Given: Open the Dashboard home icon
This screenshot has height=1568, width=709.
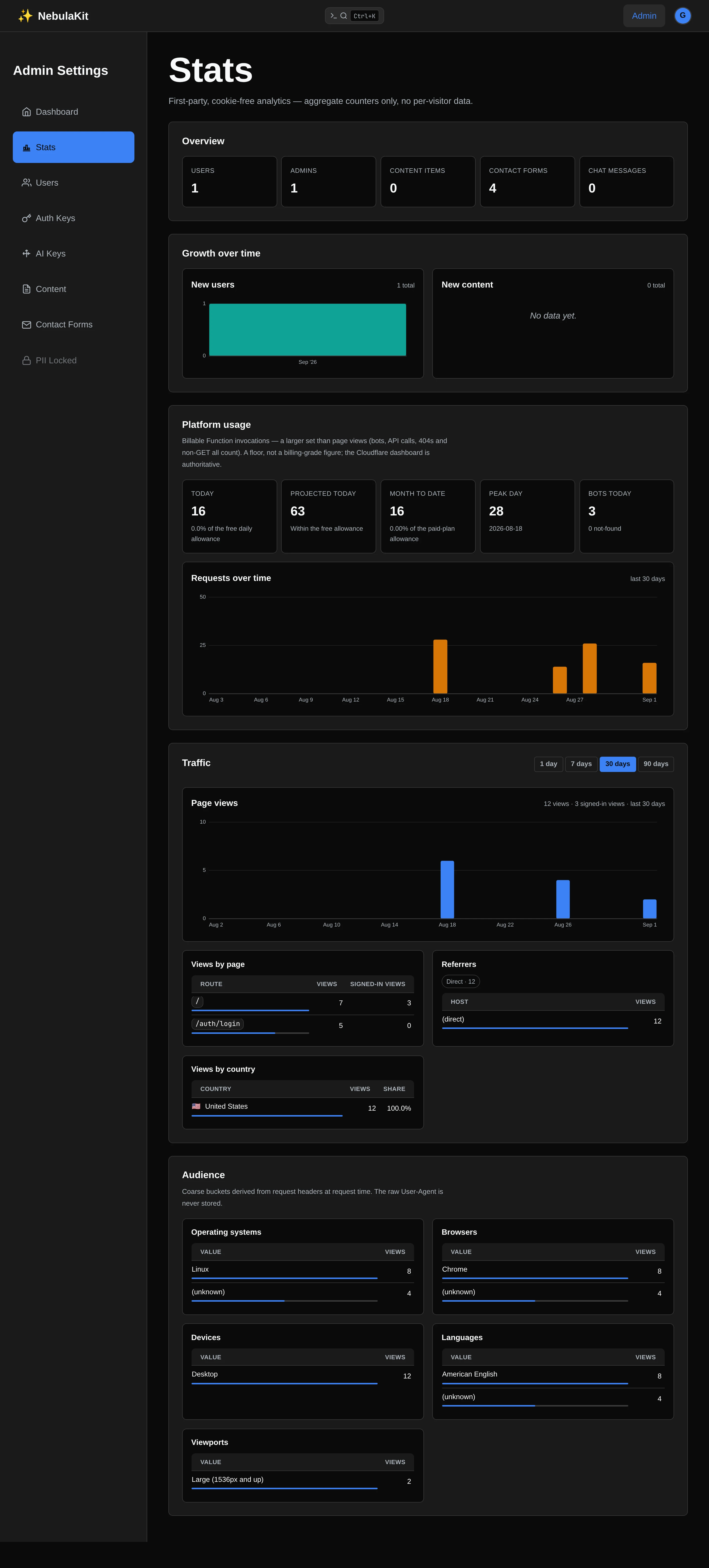Looking at the screenshot, I should 26,112.
